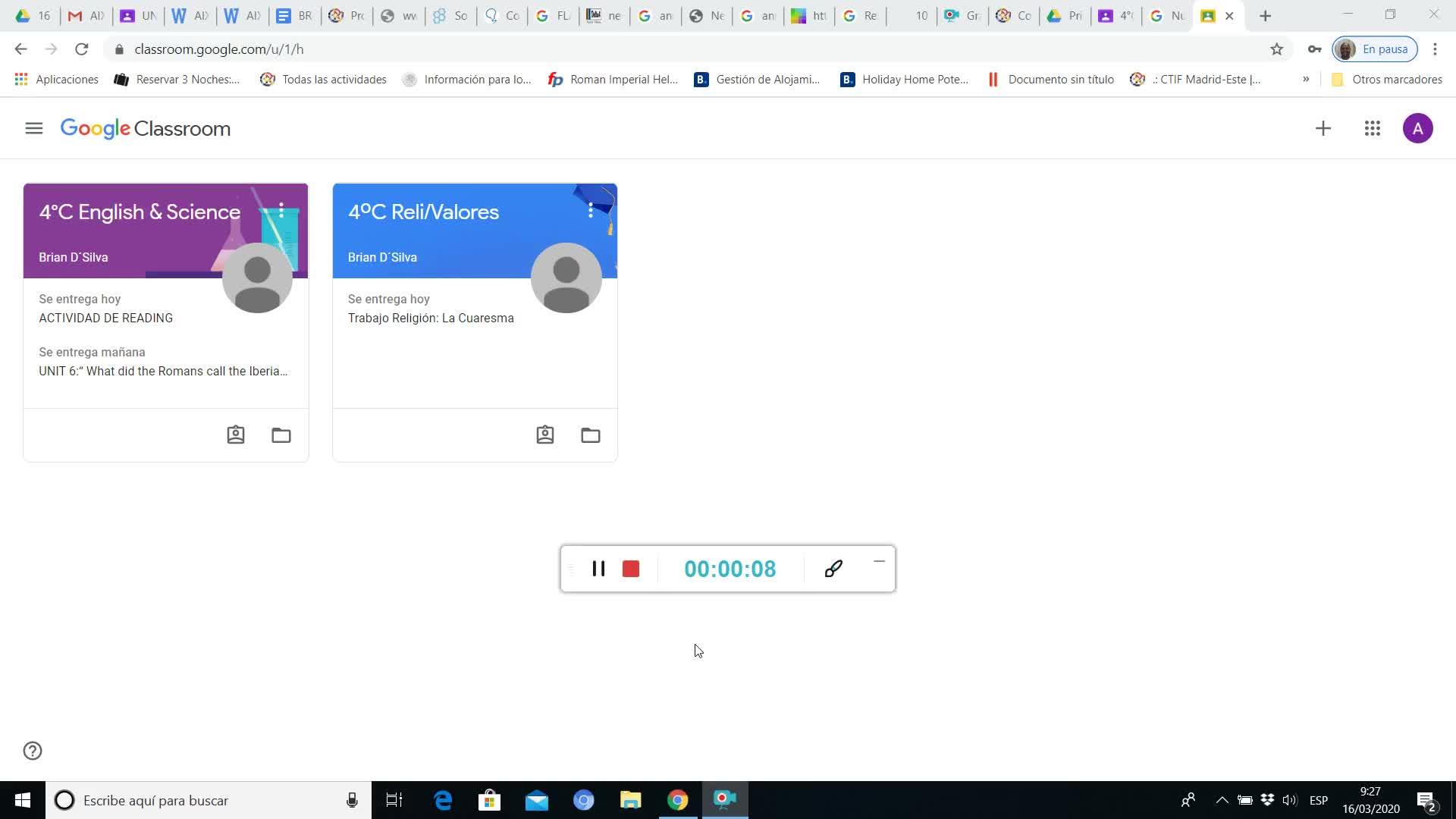Viewport: 1456px width, 819px height.
Task: Open the Classroom main hamburger menu
Action: tap(33, 128)
